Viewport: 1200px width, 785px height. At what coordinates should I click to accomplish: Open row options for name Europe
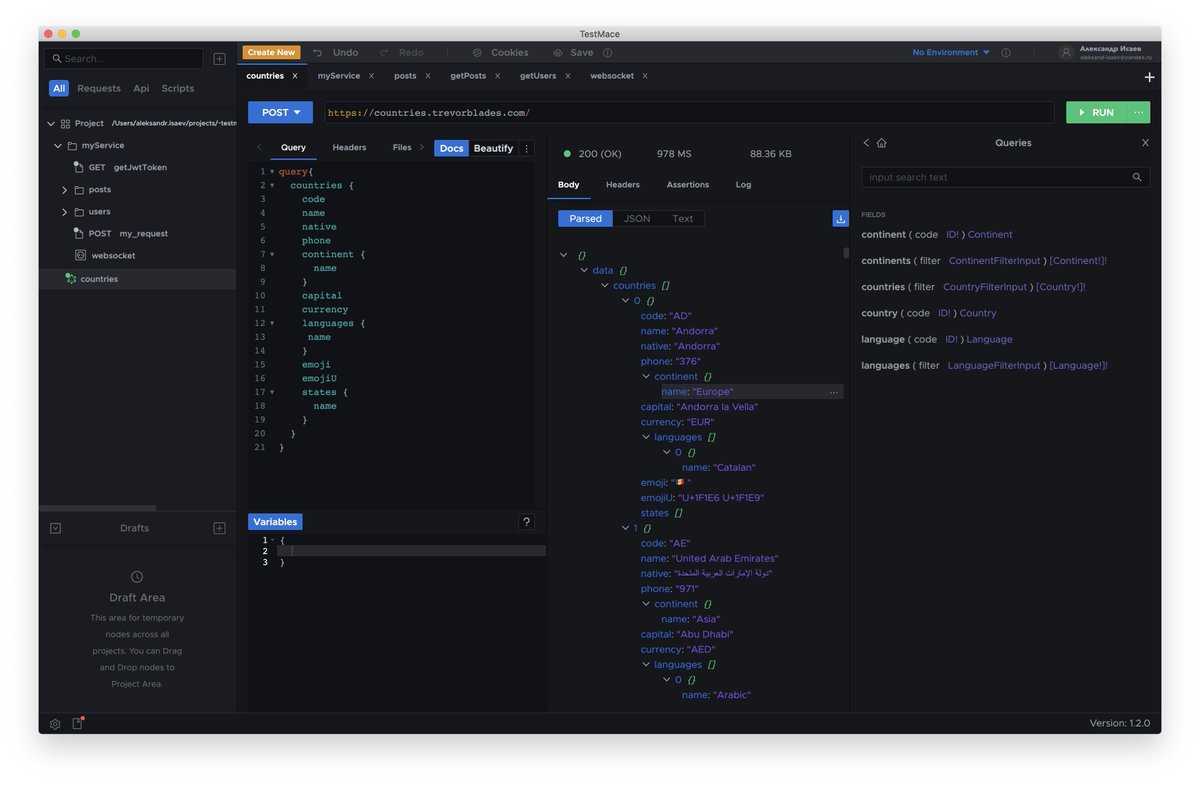(x=833, y=393)
